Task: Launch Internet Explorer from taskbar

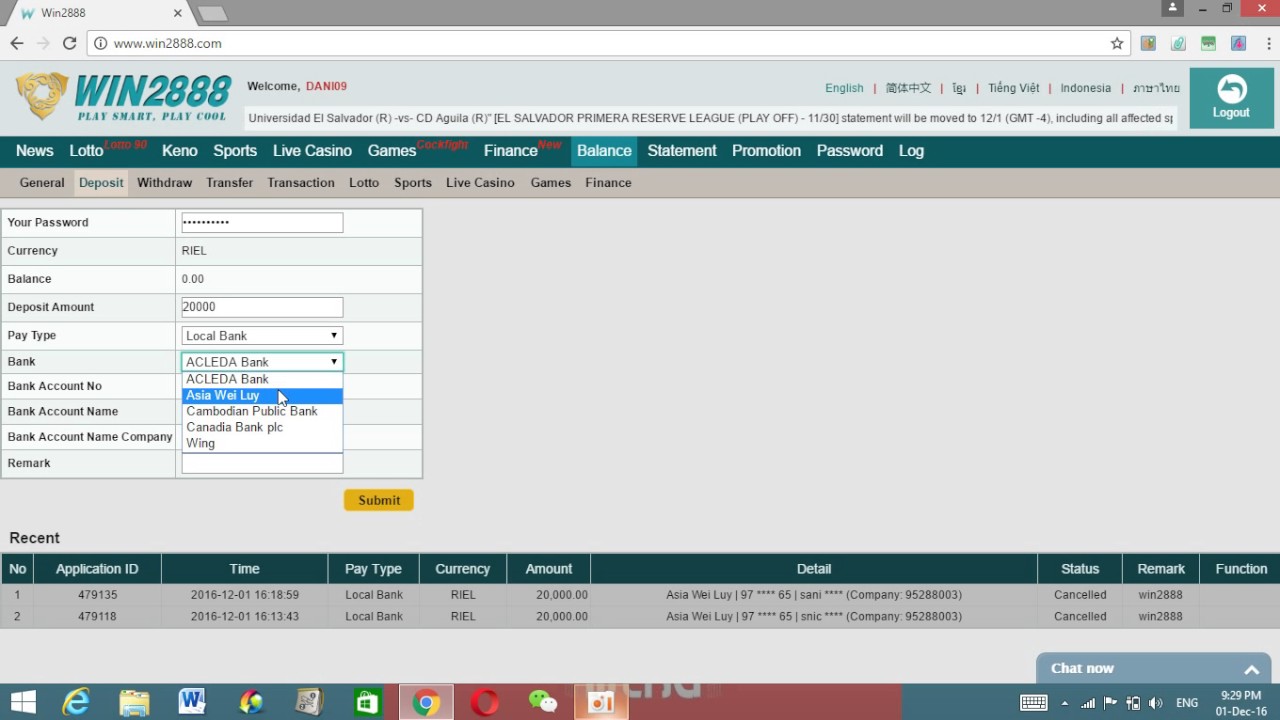Action: (76, 702)
